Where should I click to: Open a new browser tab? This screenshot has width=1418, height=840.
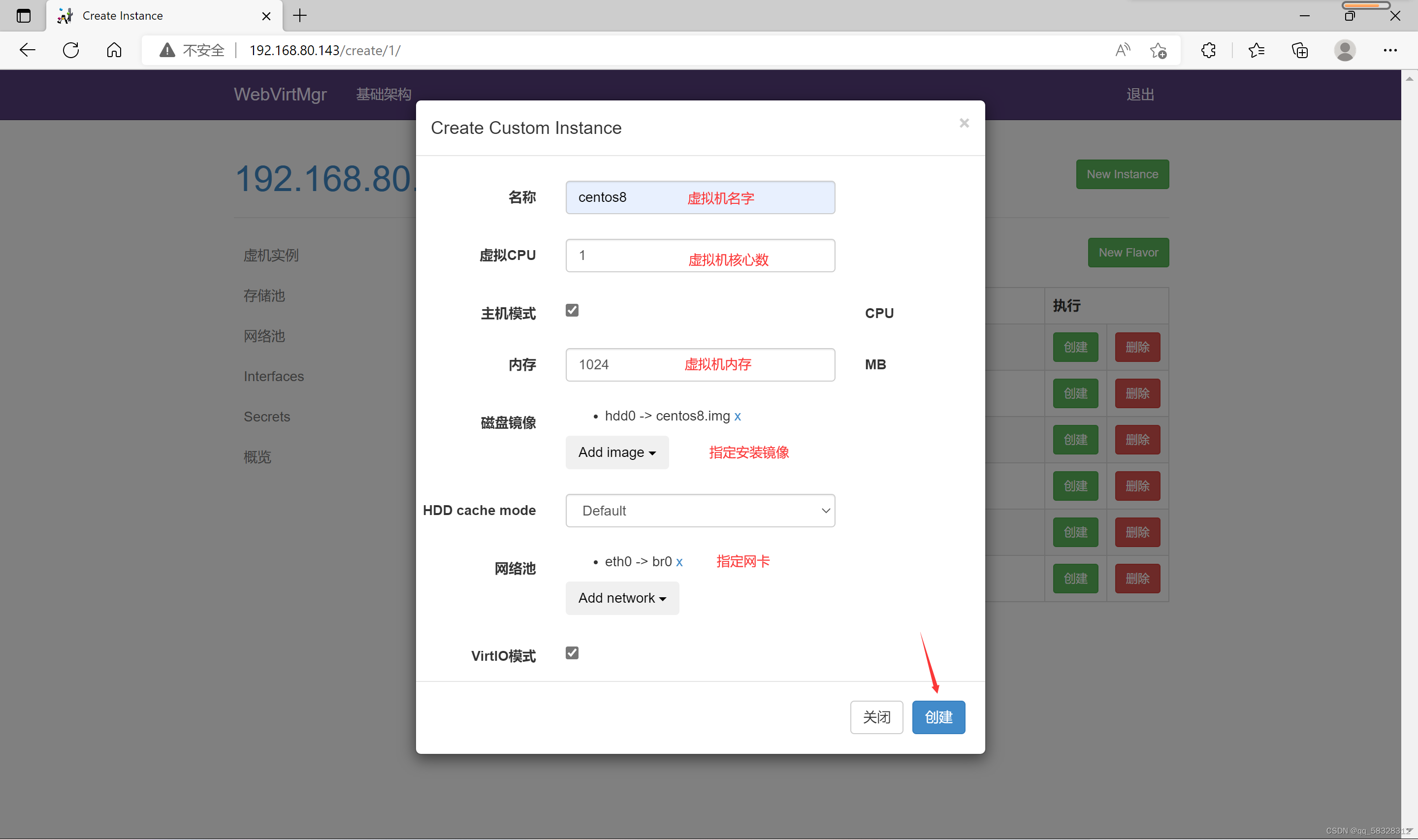[300, 16]
